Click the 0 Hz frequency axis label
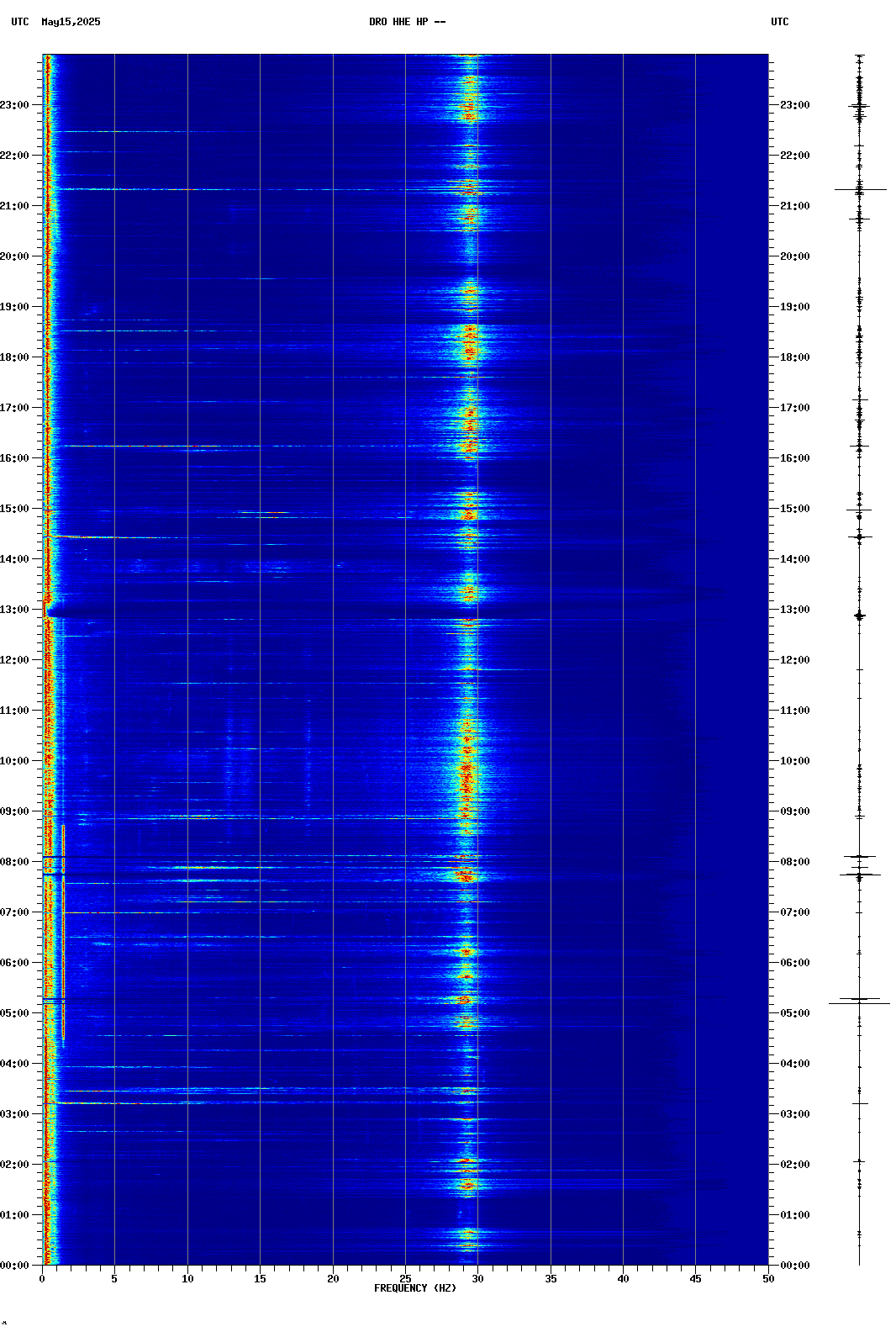The width and height of the screenshot is (896, 1332). coord(42,1279)
